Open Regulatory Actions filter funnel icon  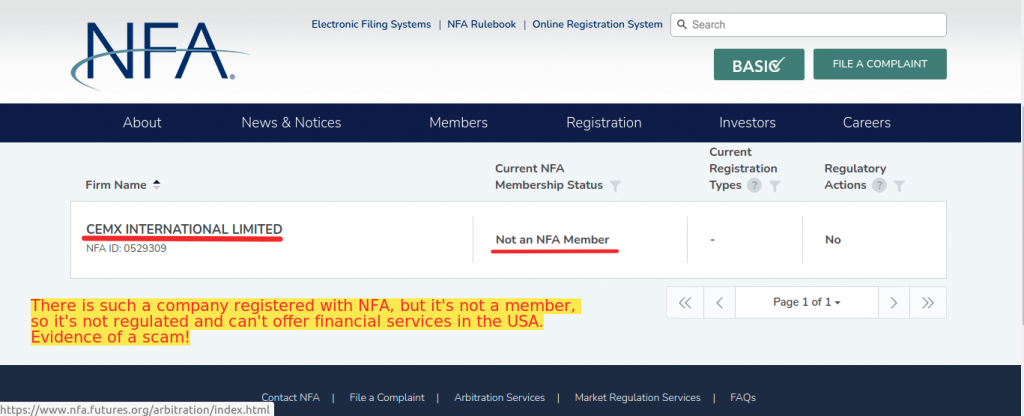[x=899, y=185]
